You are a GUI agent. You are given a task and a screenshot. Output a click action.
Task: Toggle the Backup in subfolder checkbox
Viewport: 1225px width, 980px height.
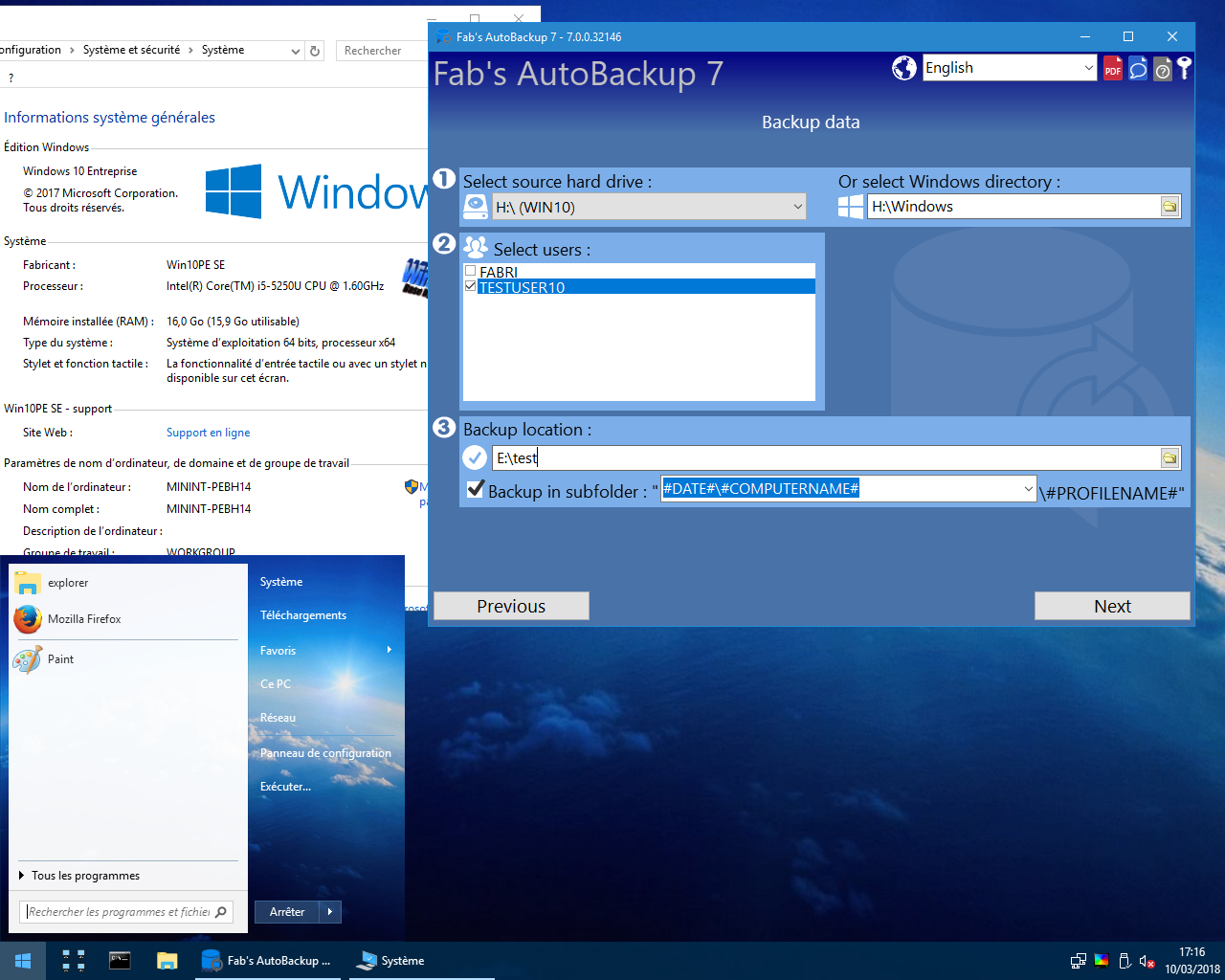475,489
